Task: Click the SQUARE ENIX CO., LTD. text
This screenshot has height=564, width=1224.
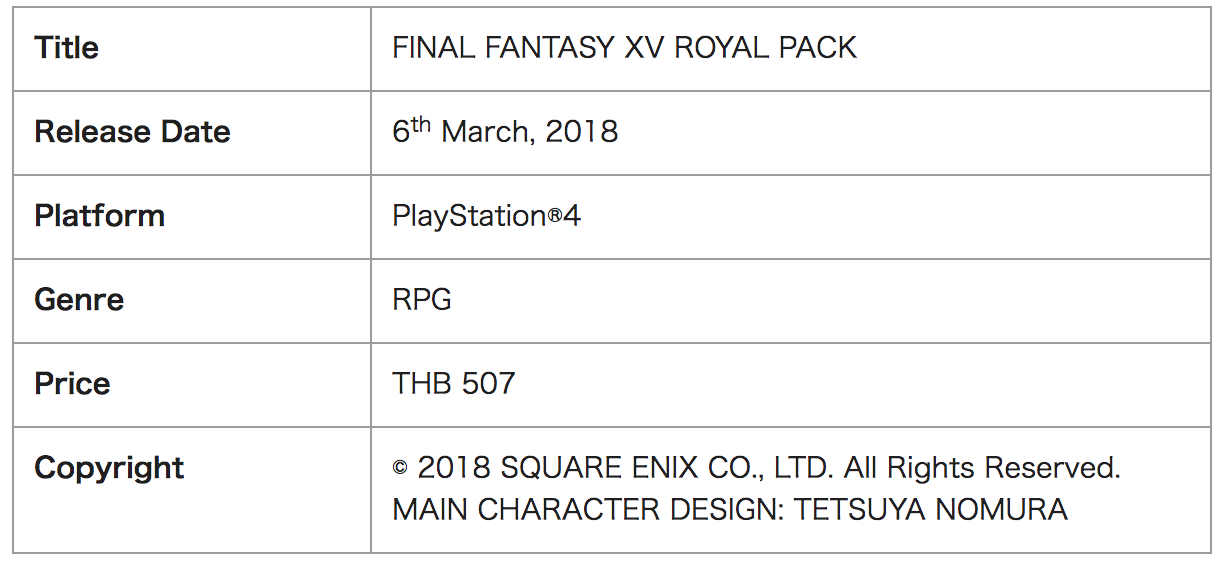Action: click(x=667, y=468)
